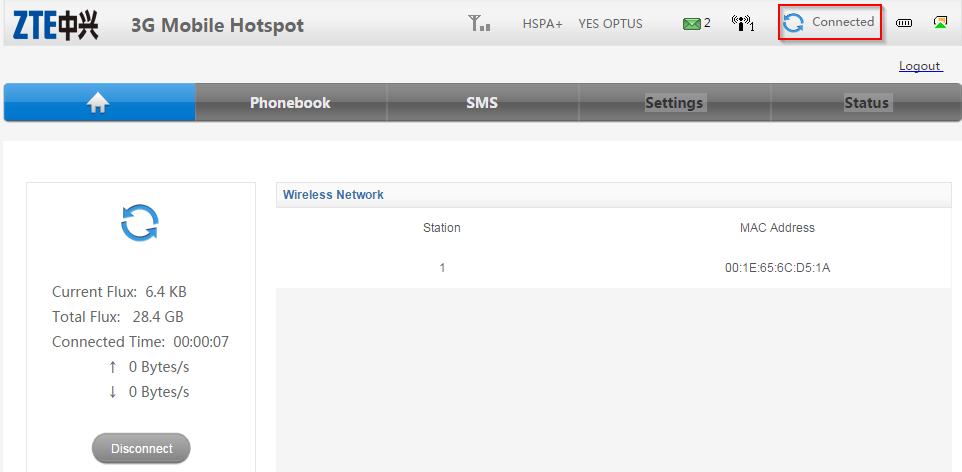Click the Wireless Network panel heading
962x472 pixels.
click(x=333, y=195)
